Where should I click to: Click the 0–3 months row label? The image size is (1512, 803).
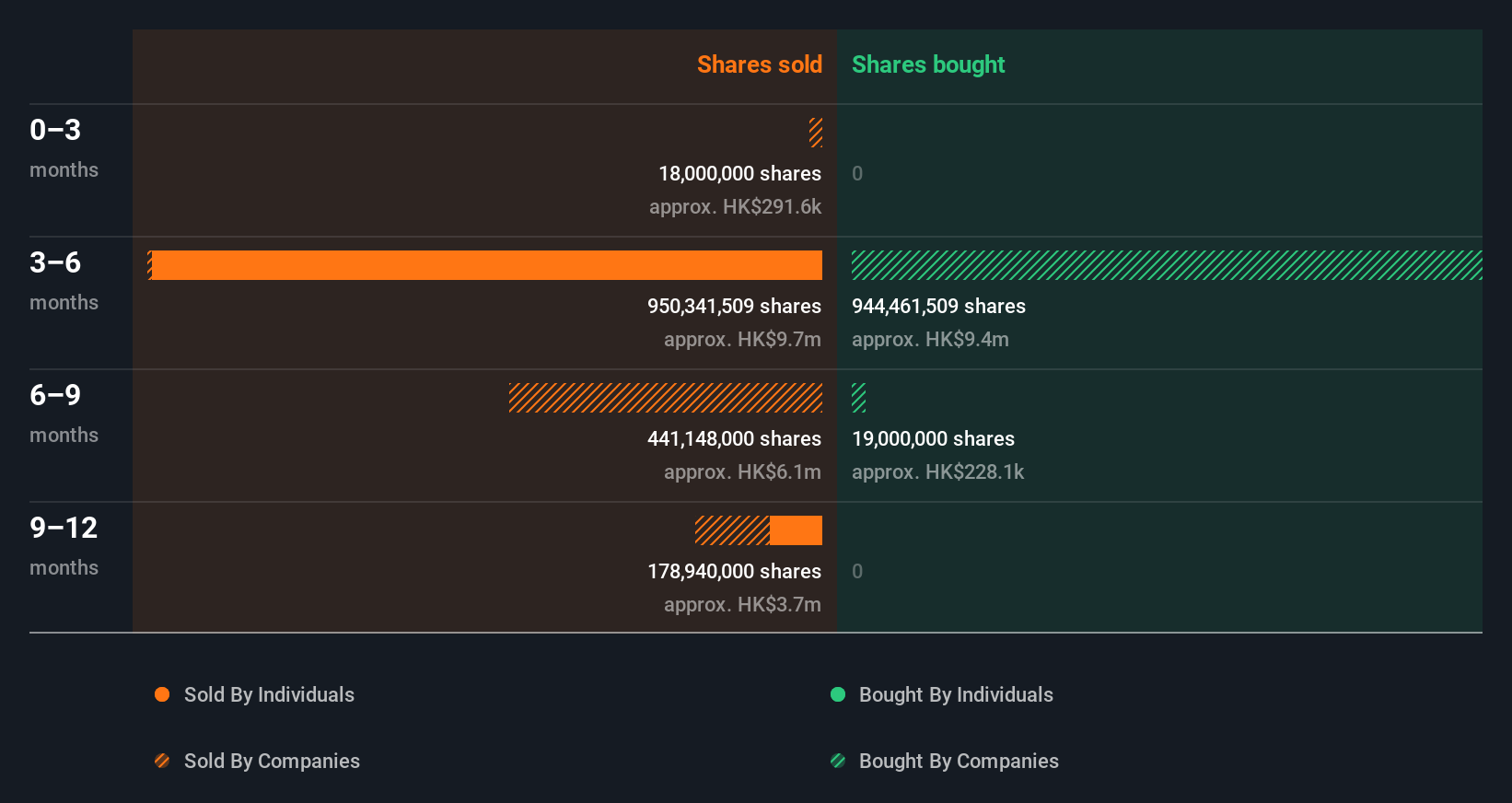(64, 148)
